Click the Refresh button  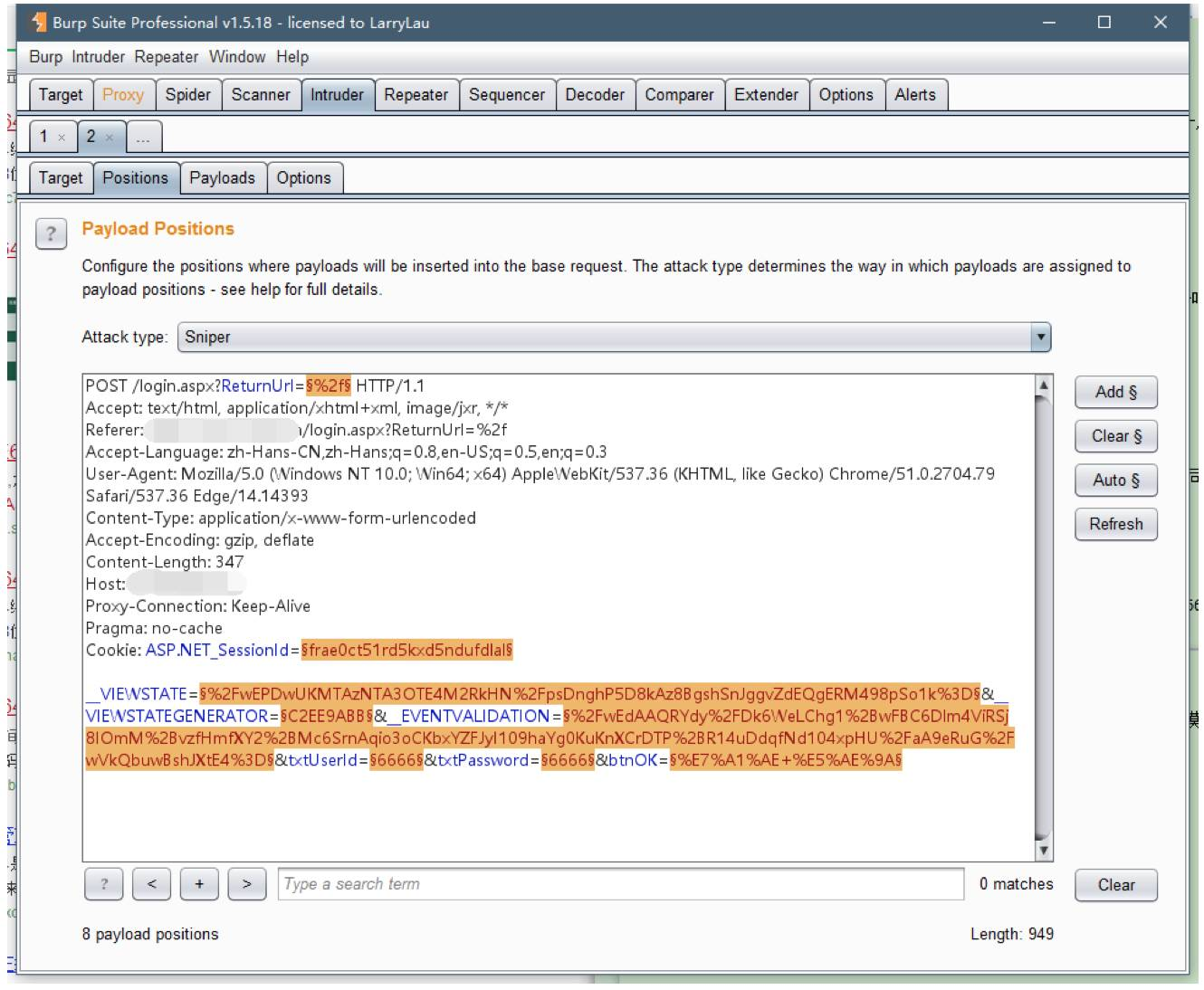pyautogui.click(x=1116, y=524)
